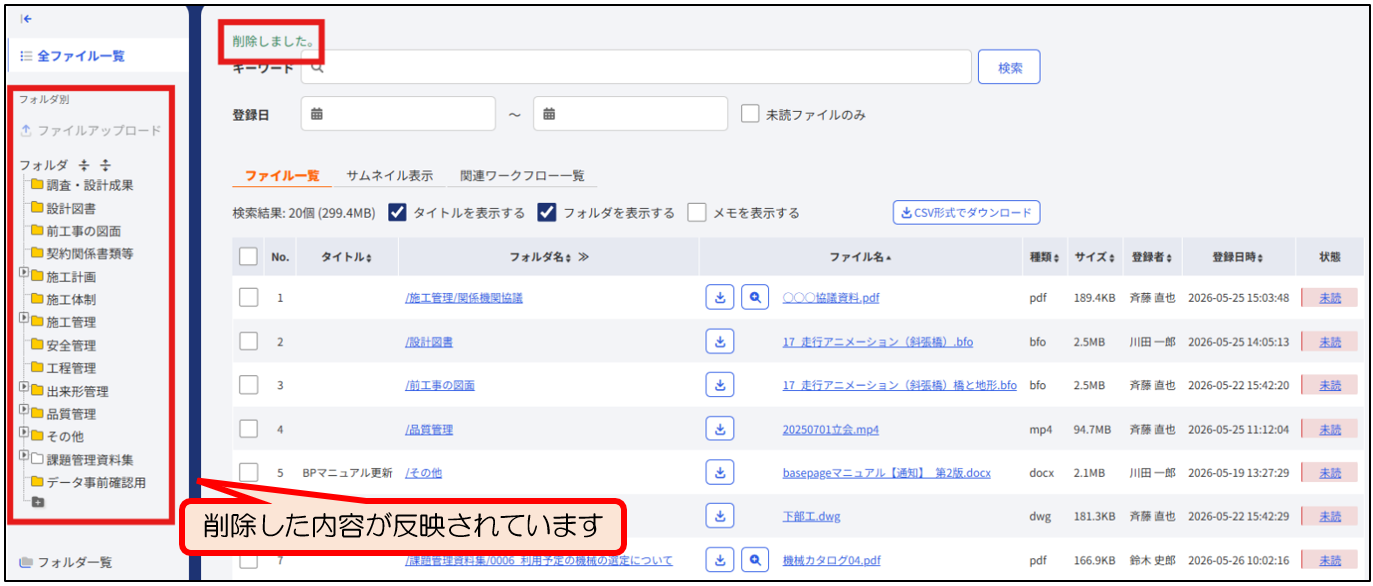Sort table by タイトル column
Viewport: 1373px width, 586px height.
346,257
